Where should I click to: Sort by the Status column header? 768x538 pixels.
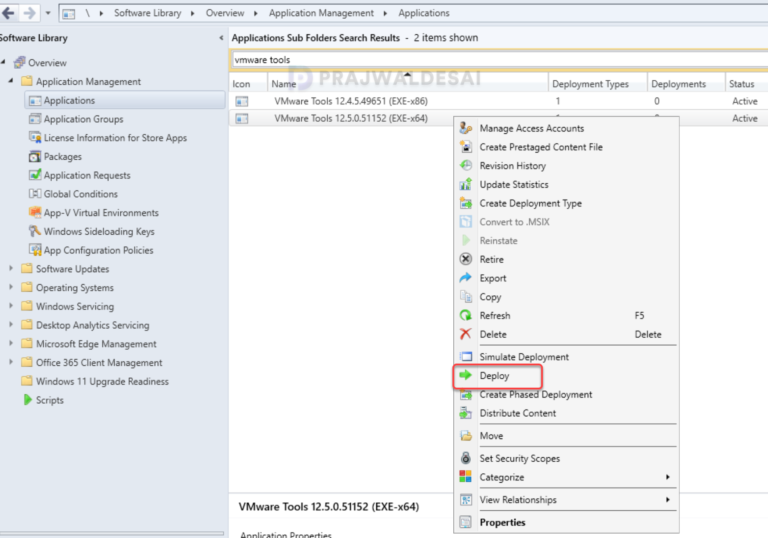click(x=746, y=84)
